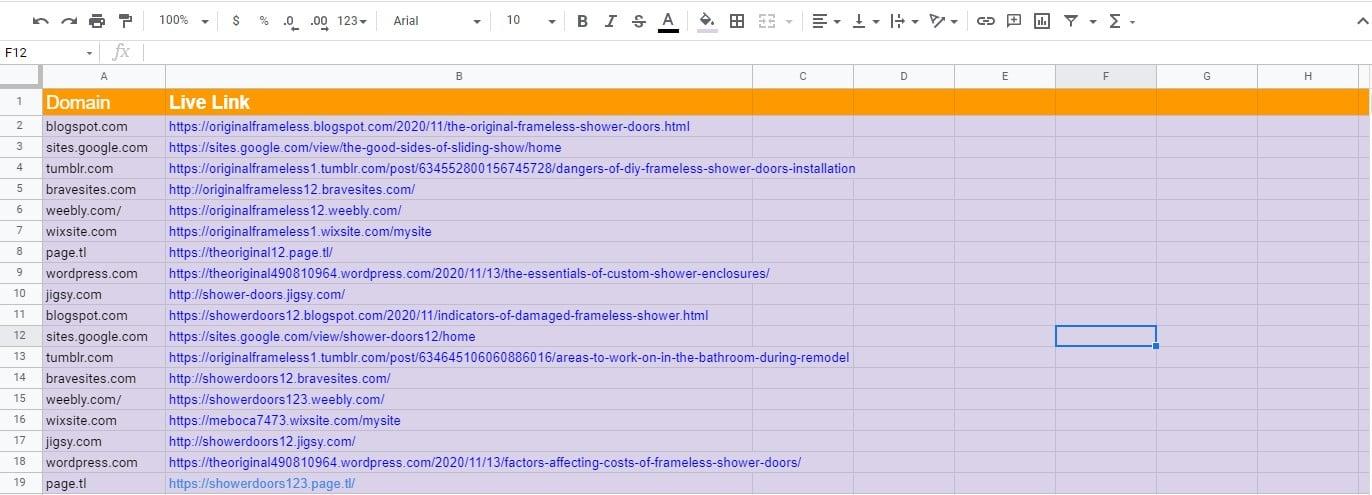
Task: Open the font size 10 dropdown
Action: pos(530,21)
